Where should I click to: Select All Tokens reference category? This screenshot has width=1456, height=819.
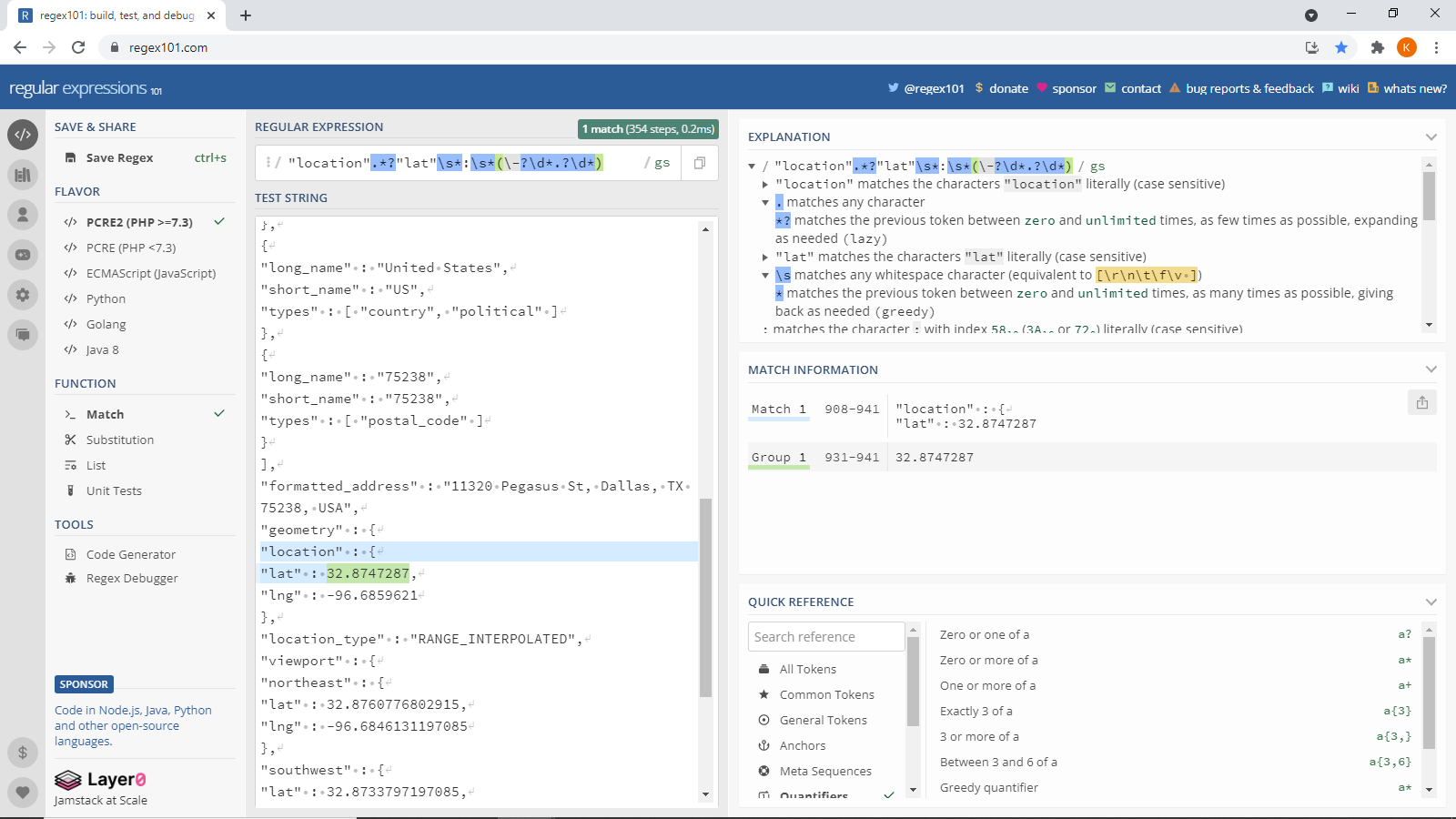click(x=807, y=669)
